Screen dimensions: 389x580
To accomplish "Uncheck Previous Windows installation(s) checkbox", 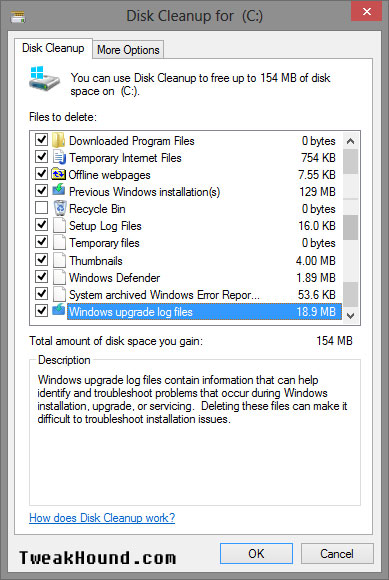I will click(41, 191).
